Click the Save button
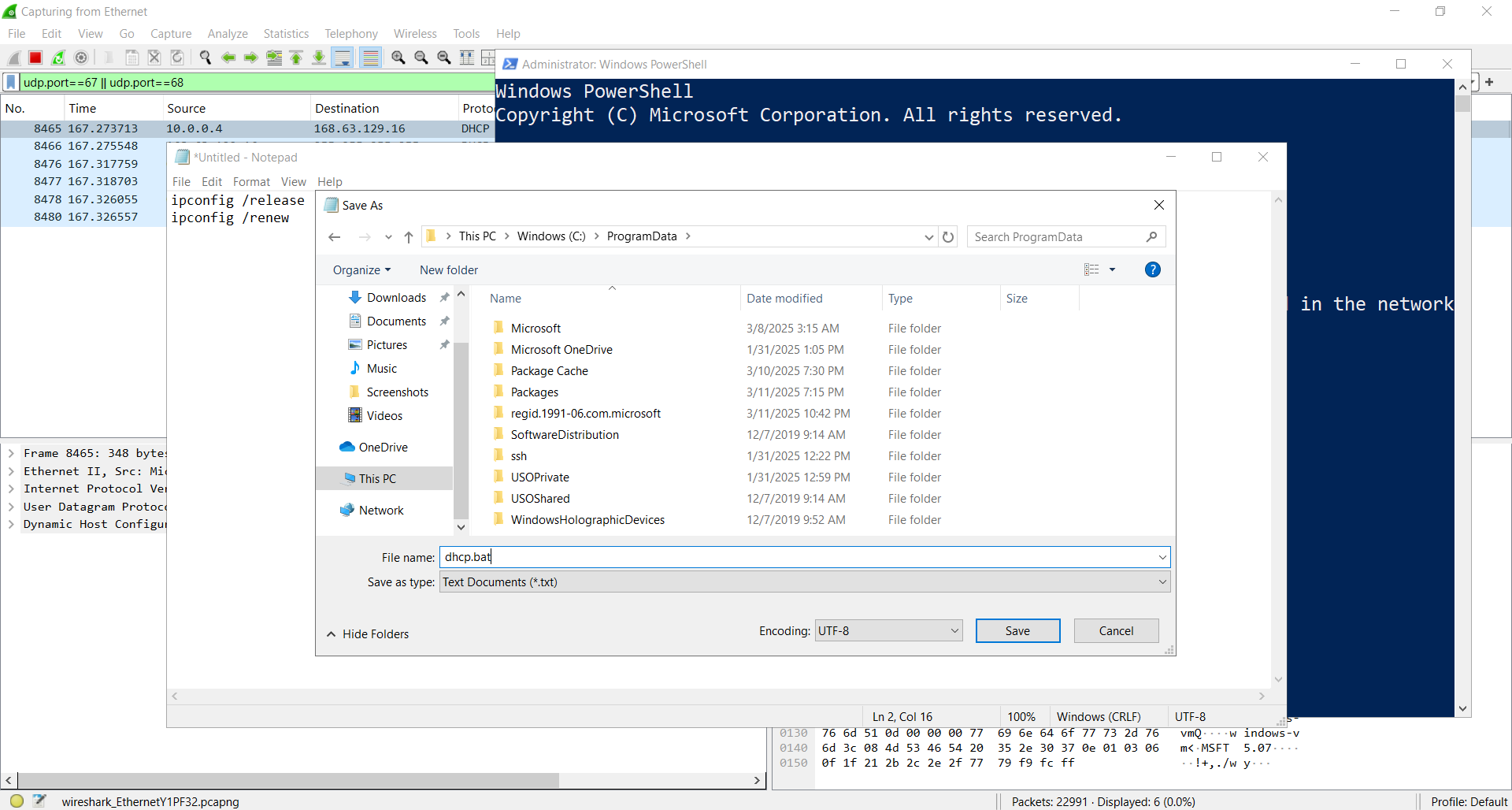This screenshot has height=810, width=1512. coord(1017,630)
